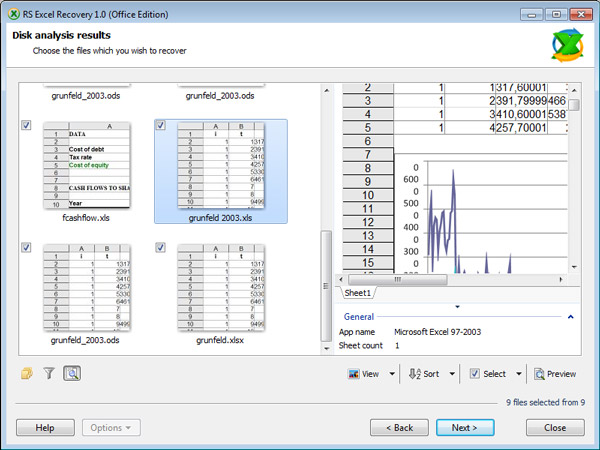Image resolution: width=600 pixels, height=450 pixels.
Task: Open the View dropdown arrow
Action: pyautogui.click(x=391, y=374)
